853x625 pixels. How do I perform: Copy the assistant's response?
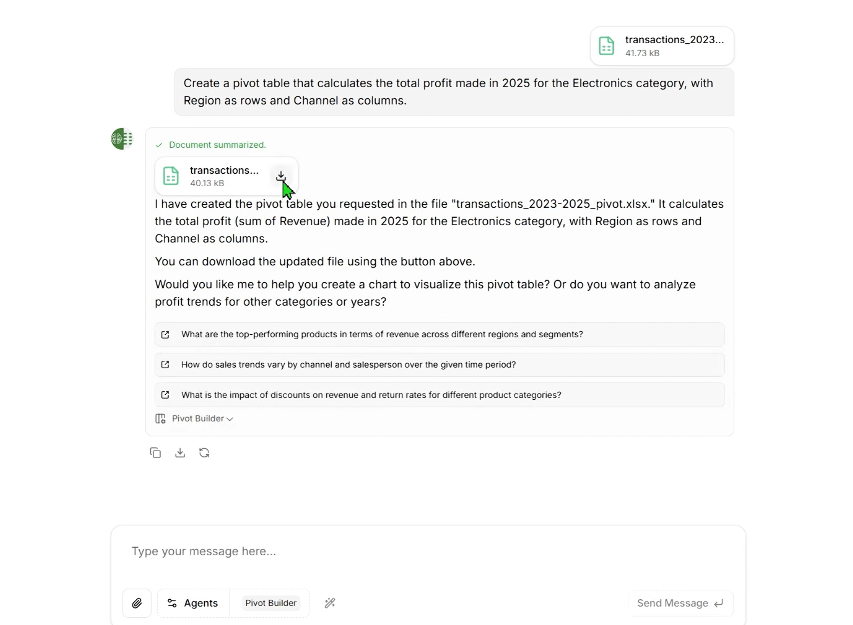(x=156, y=452)
